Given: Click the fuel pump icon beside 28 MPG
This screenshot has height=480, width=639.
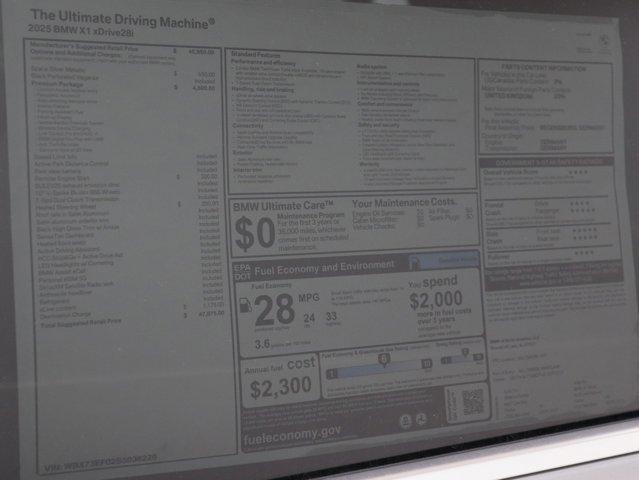Looking at the screenshot, I should coord(245,305).
